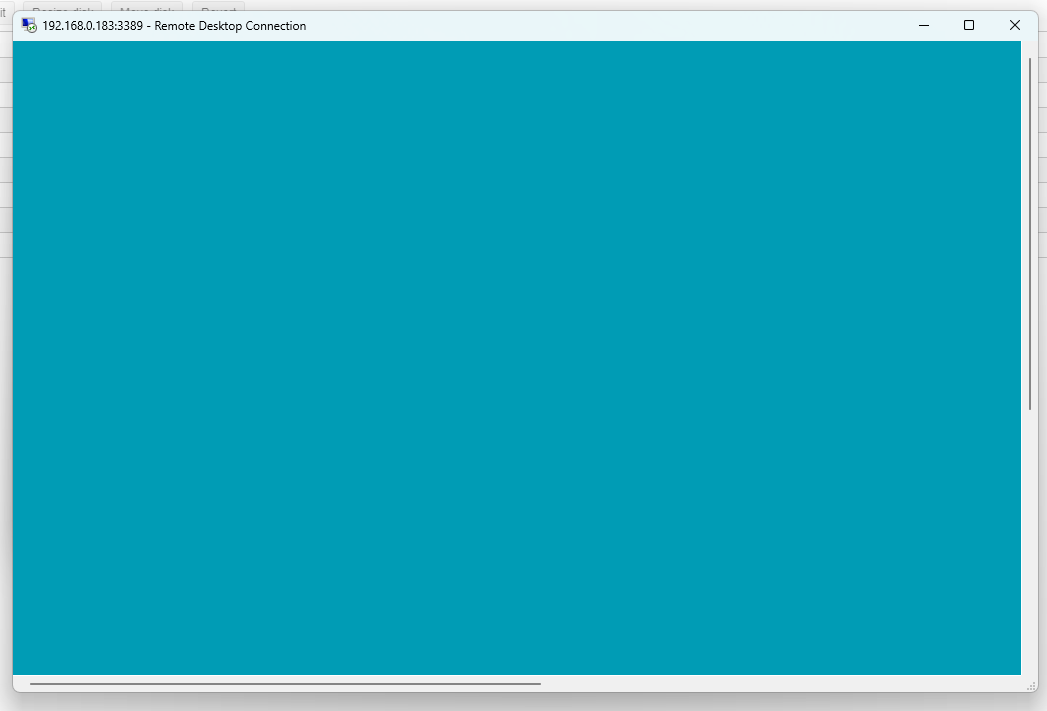The width and height of the screenshot is (1047, 711).
Task: Maximize the Remote Desktop Connection window
Action: tap(969, 25)
